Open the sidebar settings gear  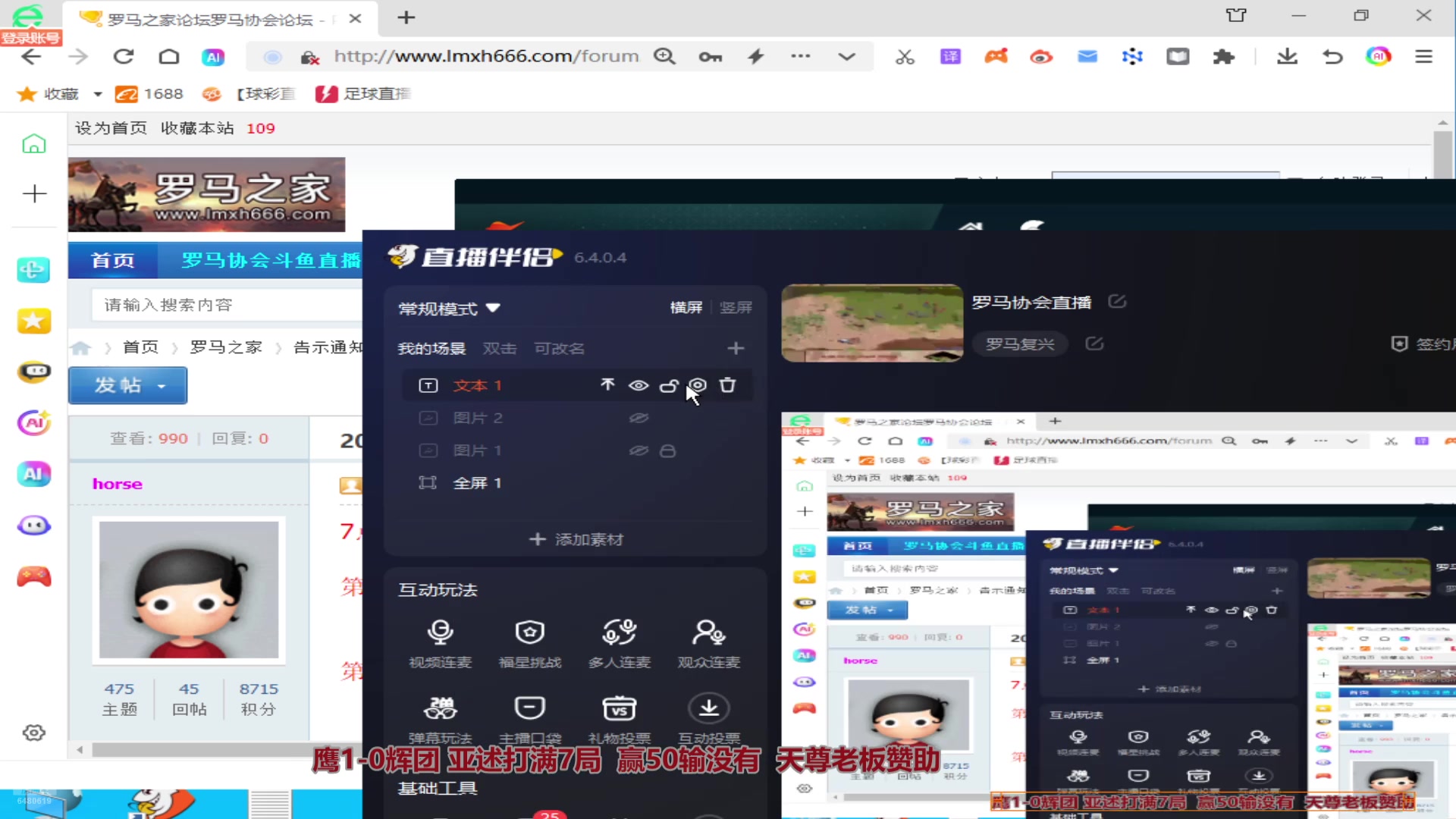tap(34, 733)
